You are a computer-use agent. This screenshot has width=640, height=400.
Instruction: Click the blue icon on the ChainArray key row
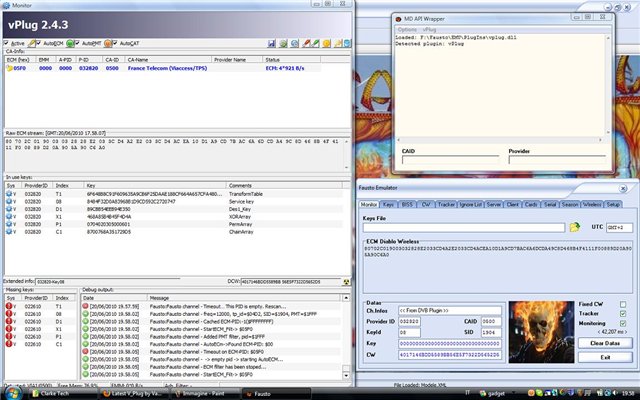(9, 232)
